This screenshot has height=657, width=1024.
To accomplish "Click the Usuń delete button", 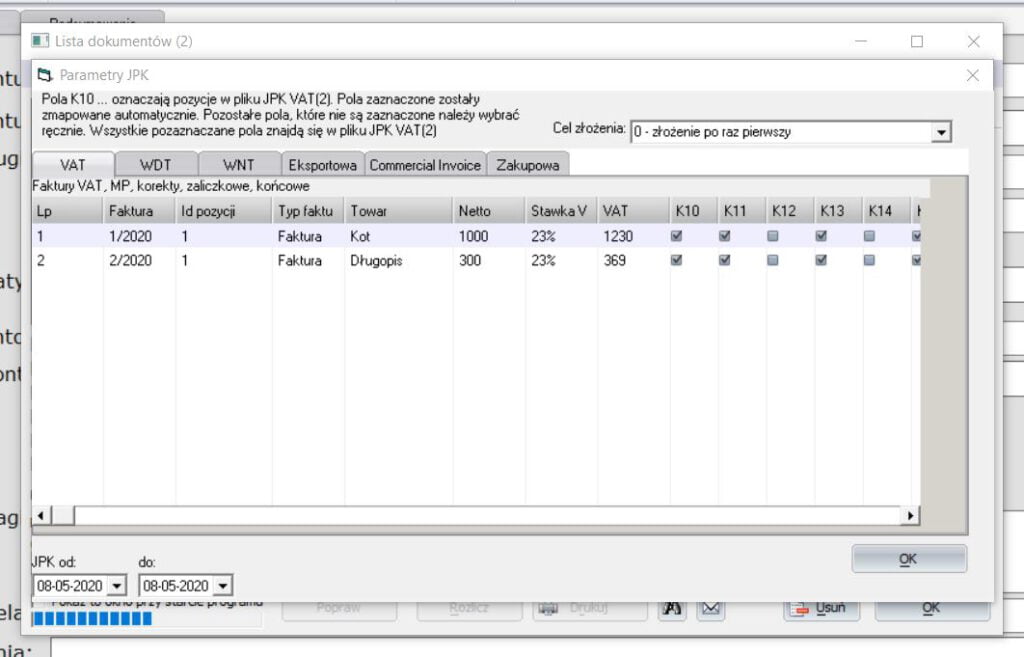I will 819,607.
